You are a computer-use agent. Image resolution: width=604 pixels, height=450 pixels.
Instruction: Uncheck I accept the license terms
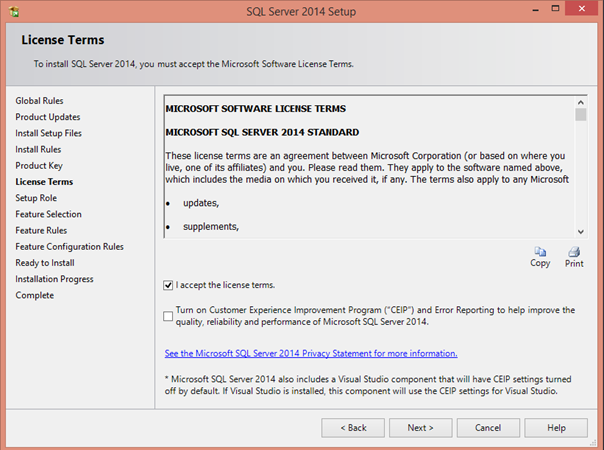(168, 285)
